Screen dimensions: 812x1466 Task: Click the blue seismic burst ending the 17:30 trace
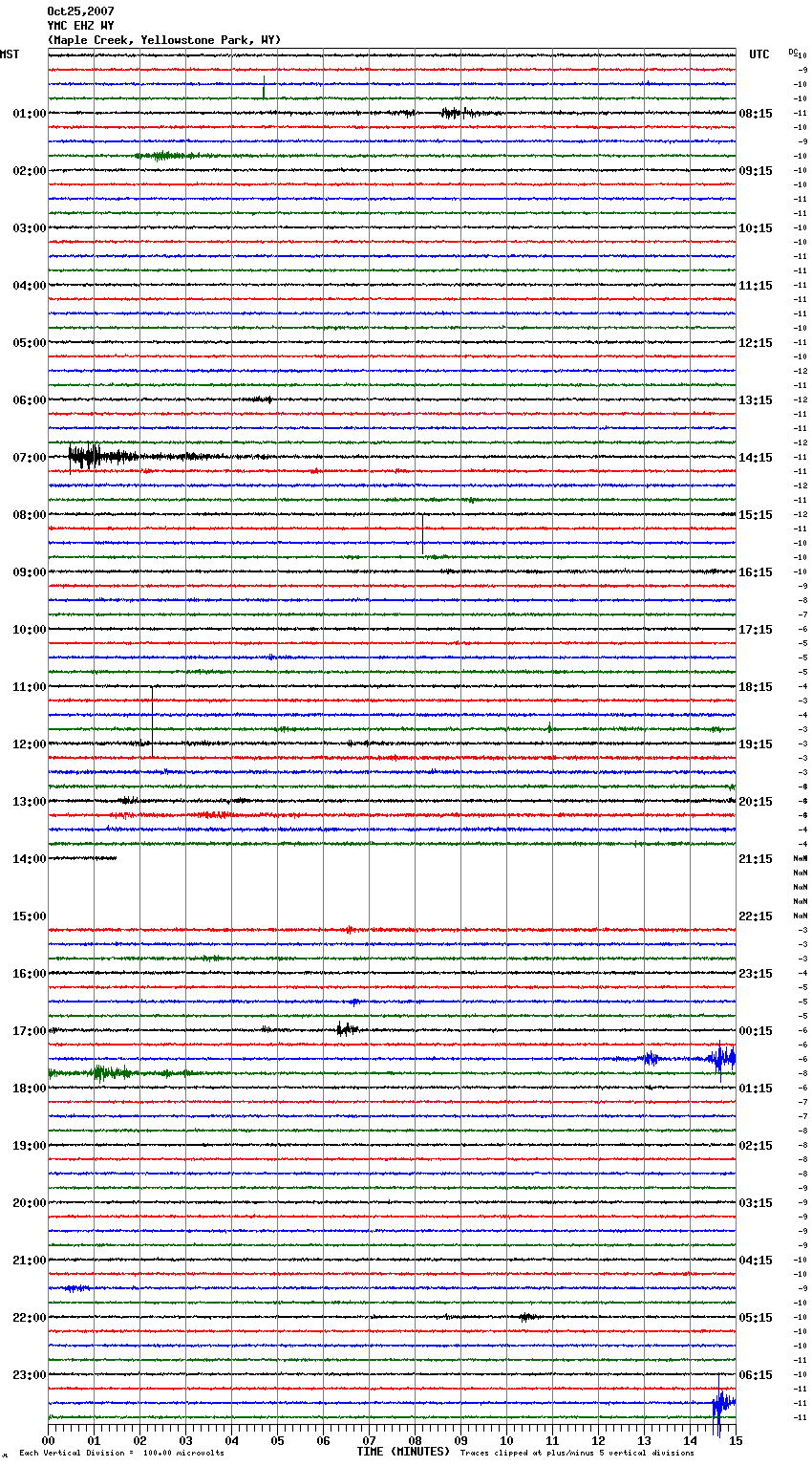[x=722, y=1058]
